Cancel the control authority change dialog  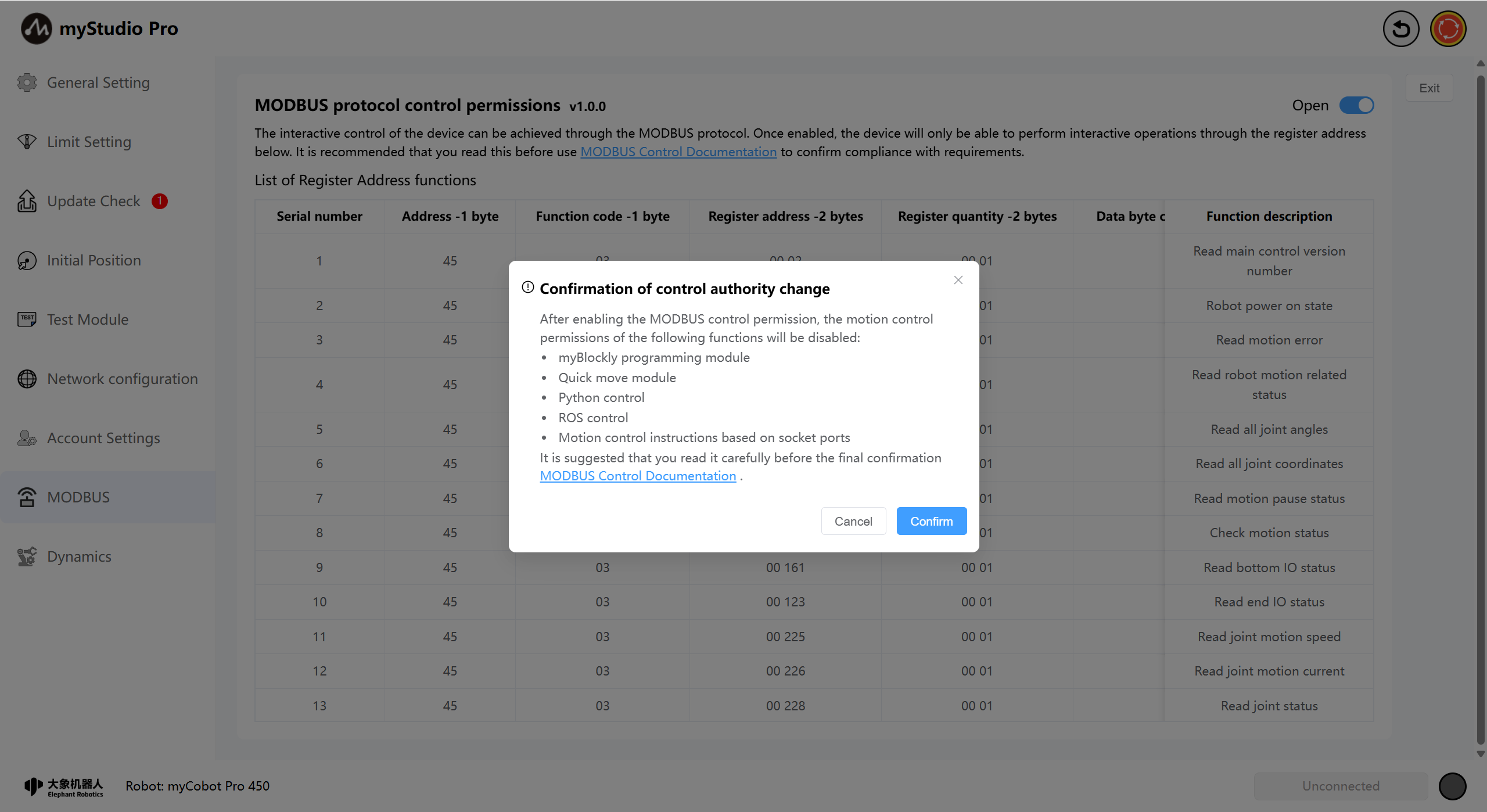853,521
